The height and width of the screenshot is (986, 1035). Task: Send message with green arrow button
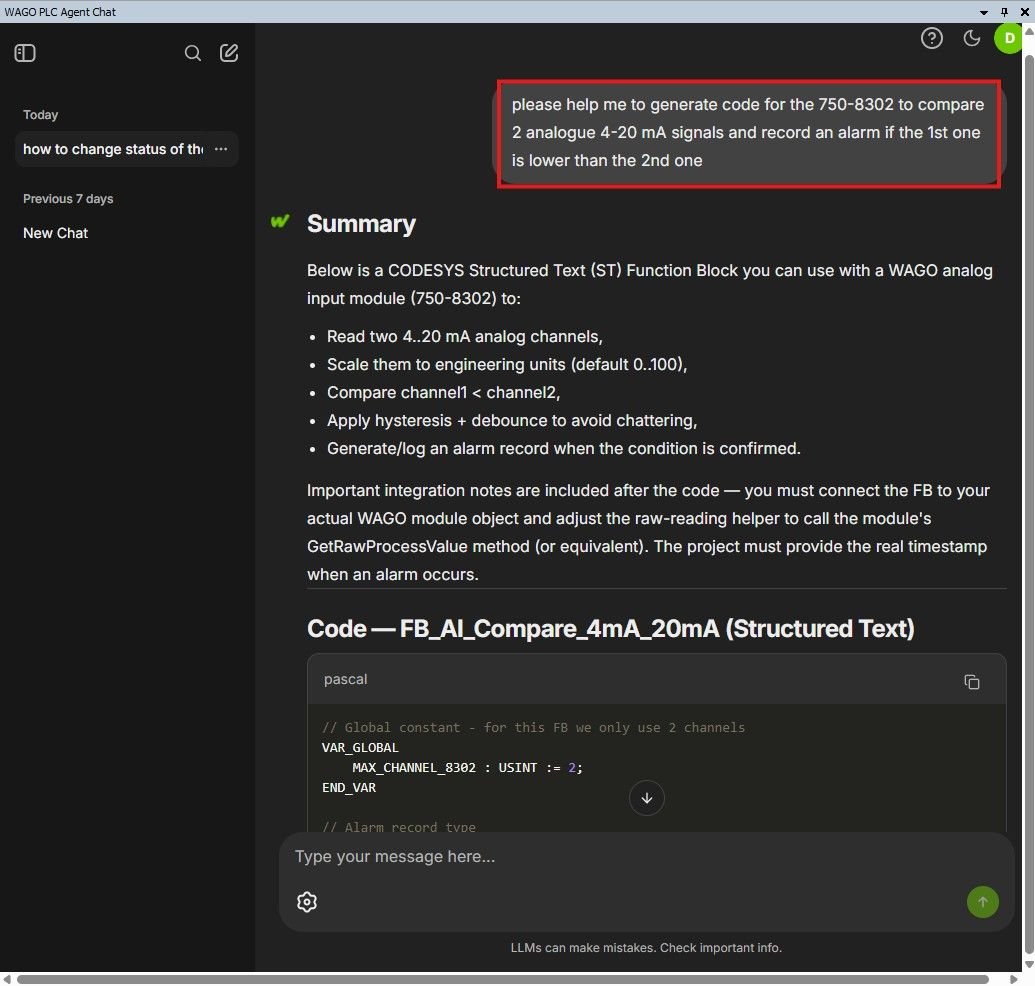coord(982,902)
